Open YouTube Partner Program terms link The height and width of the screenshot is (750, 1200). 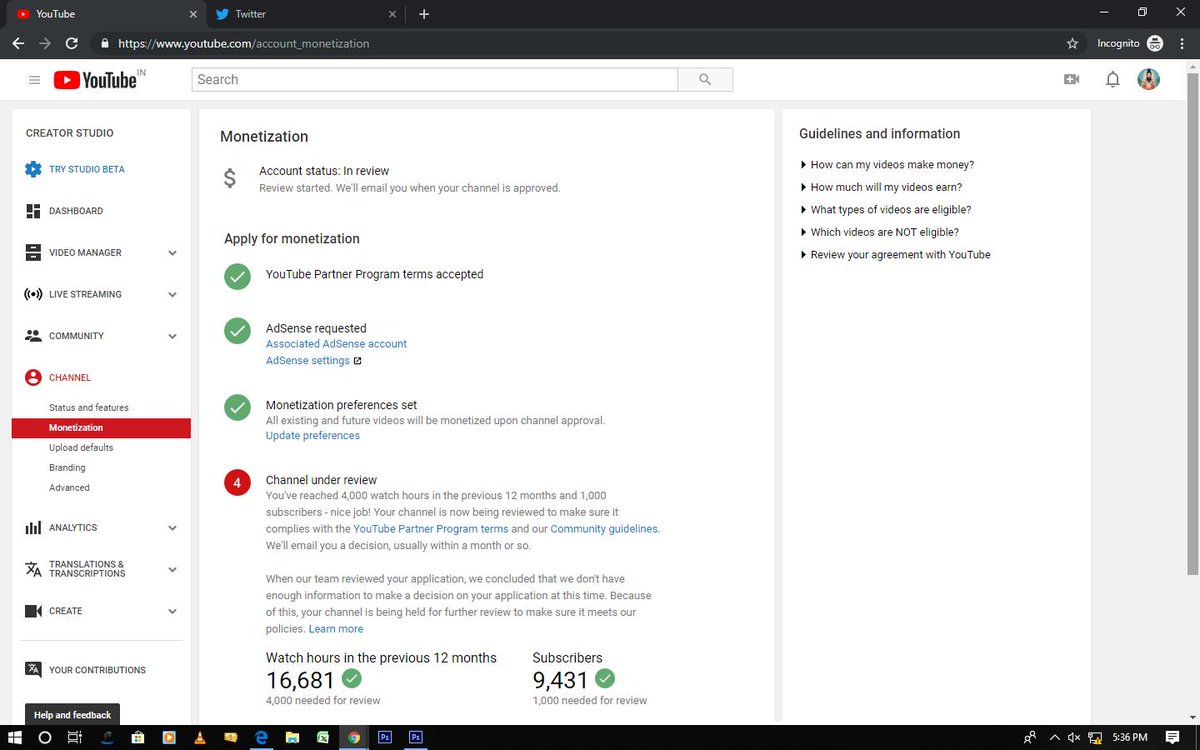(431, 529)
